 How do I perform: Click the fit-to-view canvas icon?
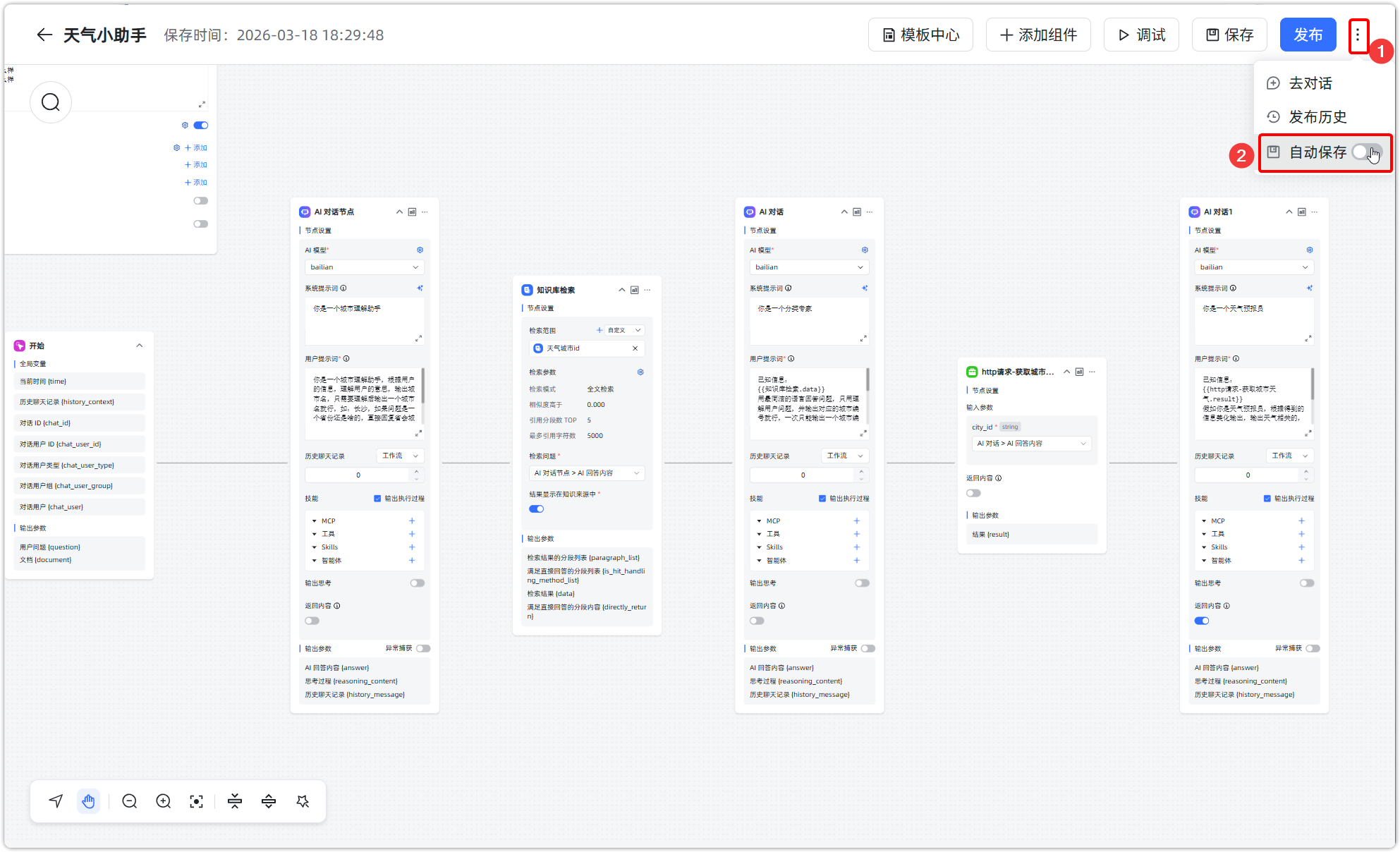(x=197, y=801)
